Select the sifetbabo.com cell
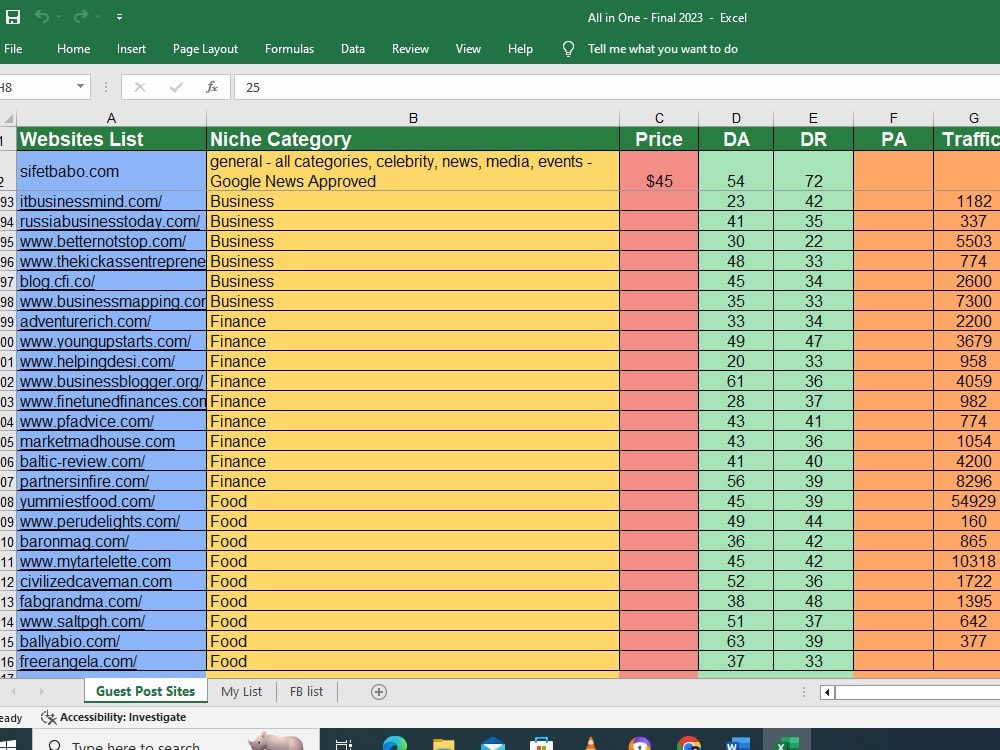Screen dimensions: 1000x750 (112, 171)
